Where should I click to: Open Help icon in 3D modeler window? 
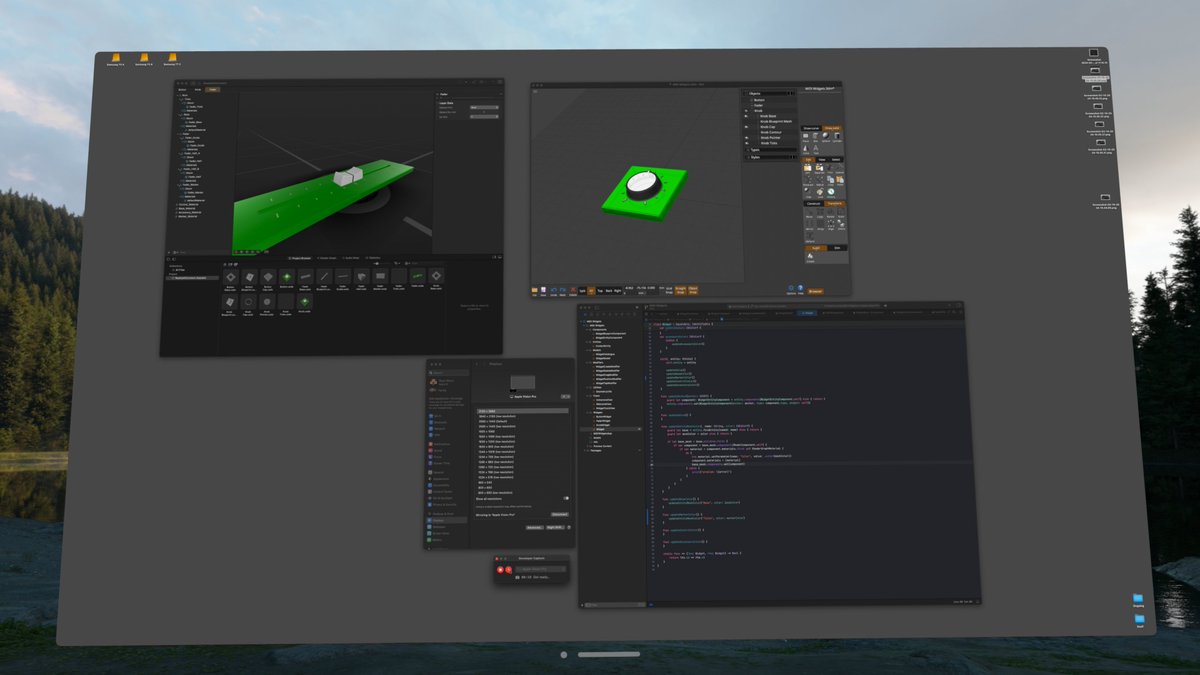(x=801, y=288)
